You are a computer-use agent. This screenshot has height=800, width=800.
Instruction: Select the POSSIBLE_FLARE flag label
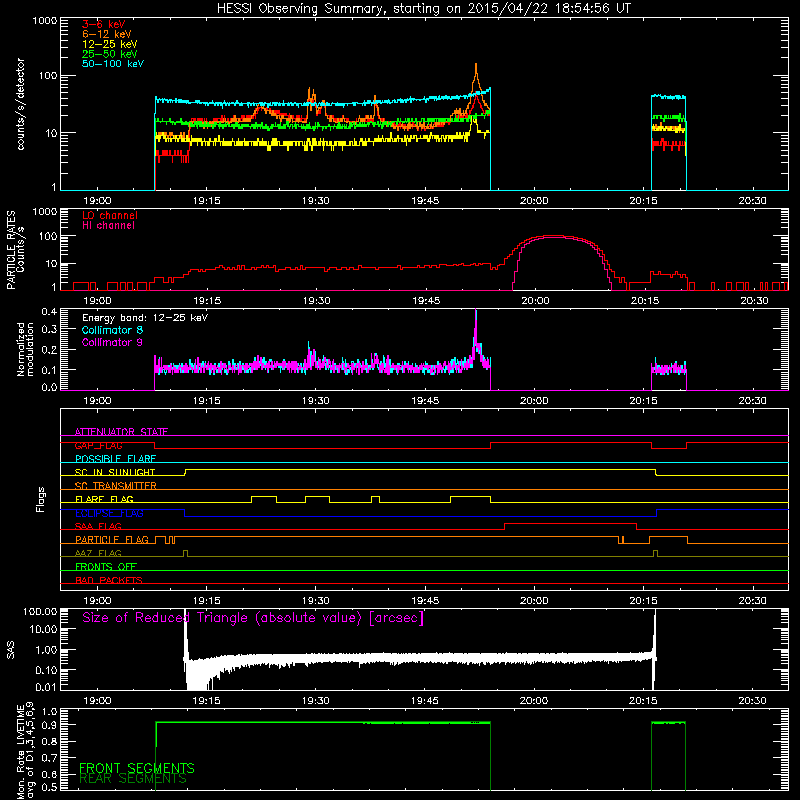click(115, 459)
